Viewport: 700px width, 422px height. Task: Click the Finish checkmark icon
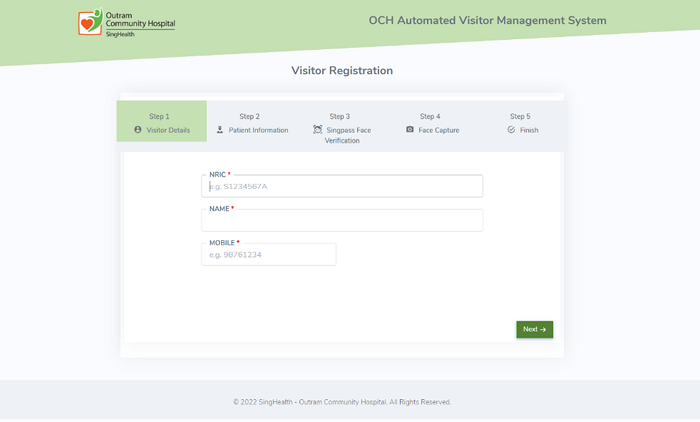[511, 130]
